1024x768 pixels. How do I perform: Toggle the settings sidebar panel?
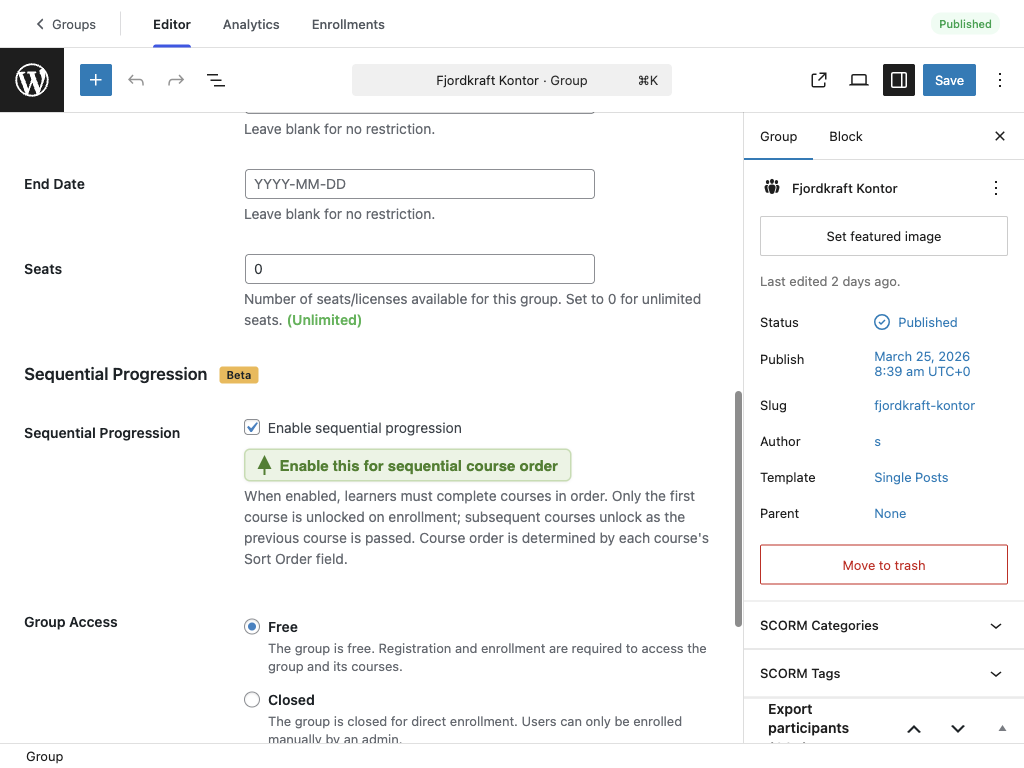[898, 80]
